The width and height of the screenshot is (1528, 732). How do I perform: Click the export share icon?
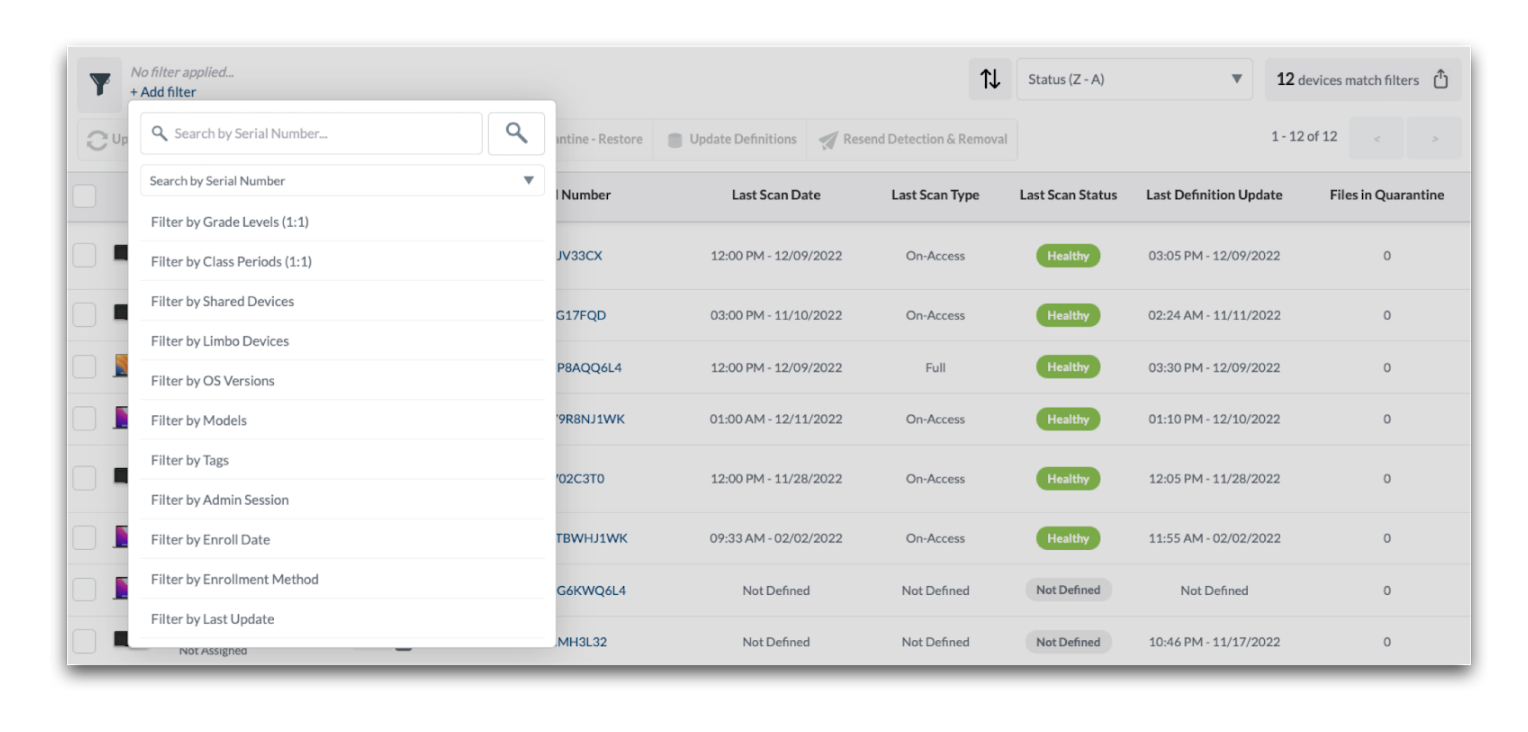[x=1441, y=80]
